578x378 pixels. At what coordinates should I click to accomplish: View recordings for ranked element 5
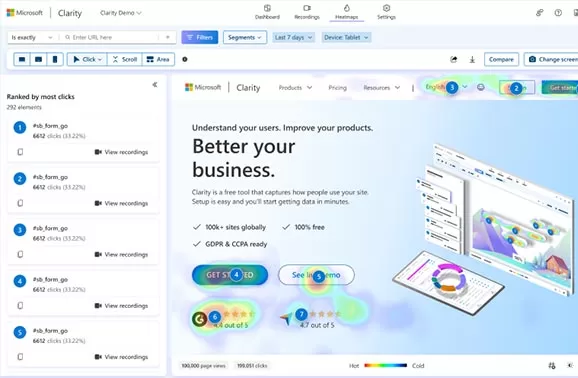coord(121,357)
